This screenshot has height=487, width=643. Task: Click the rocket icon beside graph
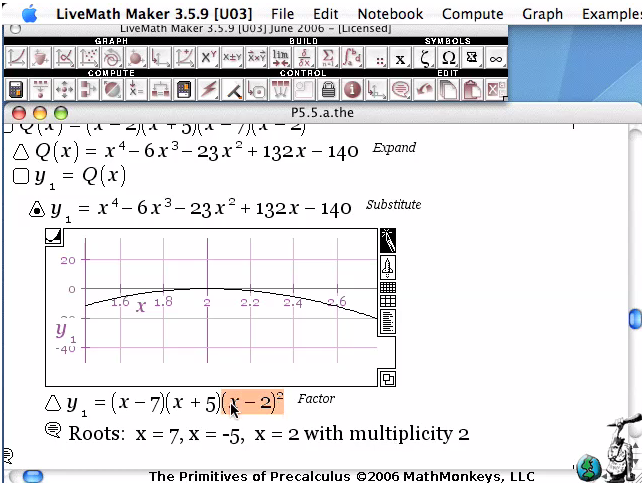point(388,266)
